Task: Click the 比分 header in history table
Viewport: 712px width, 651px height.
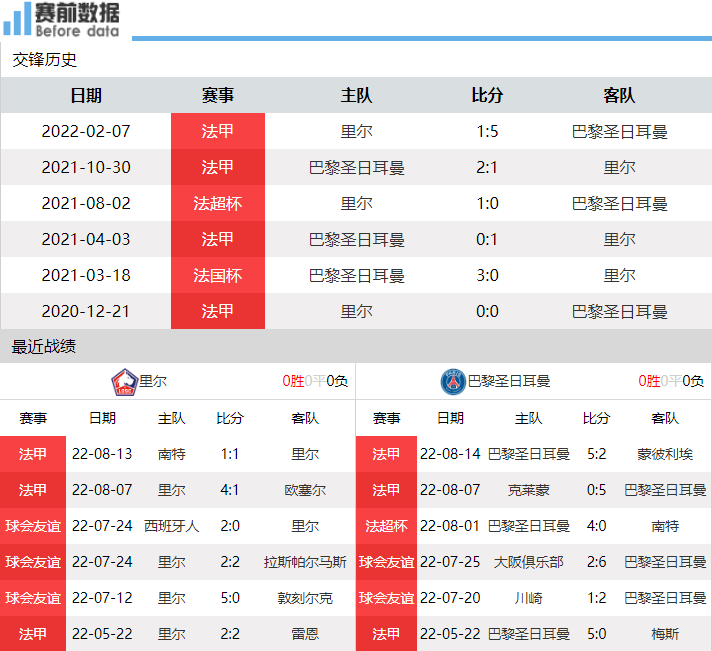Action: pos(487,95)
